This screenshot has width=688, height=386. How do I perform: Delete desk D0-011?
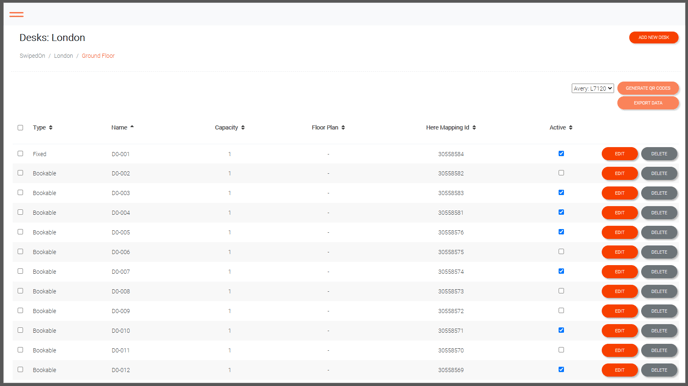pos(659,350)
